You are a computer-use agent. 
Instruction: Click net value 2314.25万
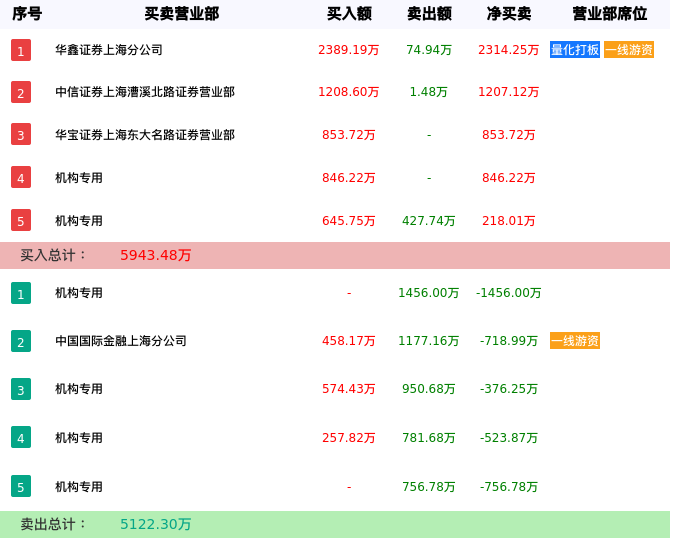click(x=508, y=50)
